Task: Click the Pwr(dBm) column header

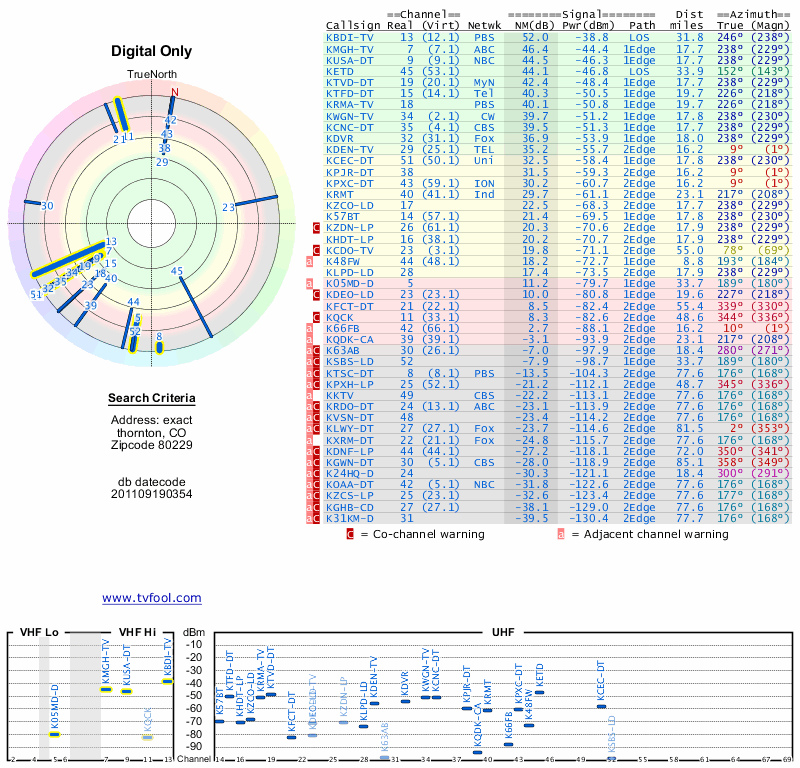Action: coord(589,26)
